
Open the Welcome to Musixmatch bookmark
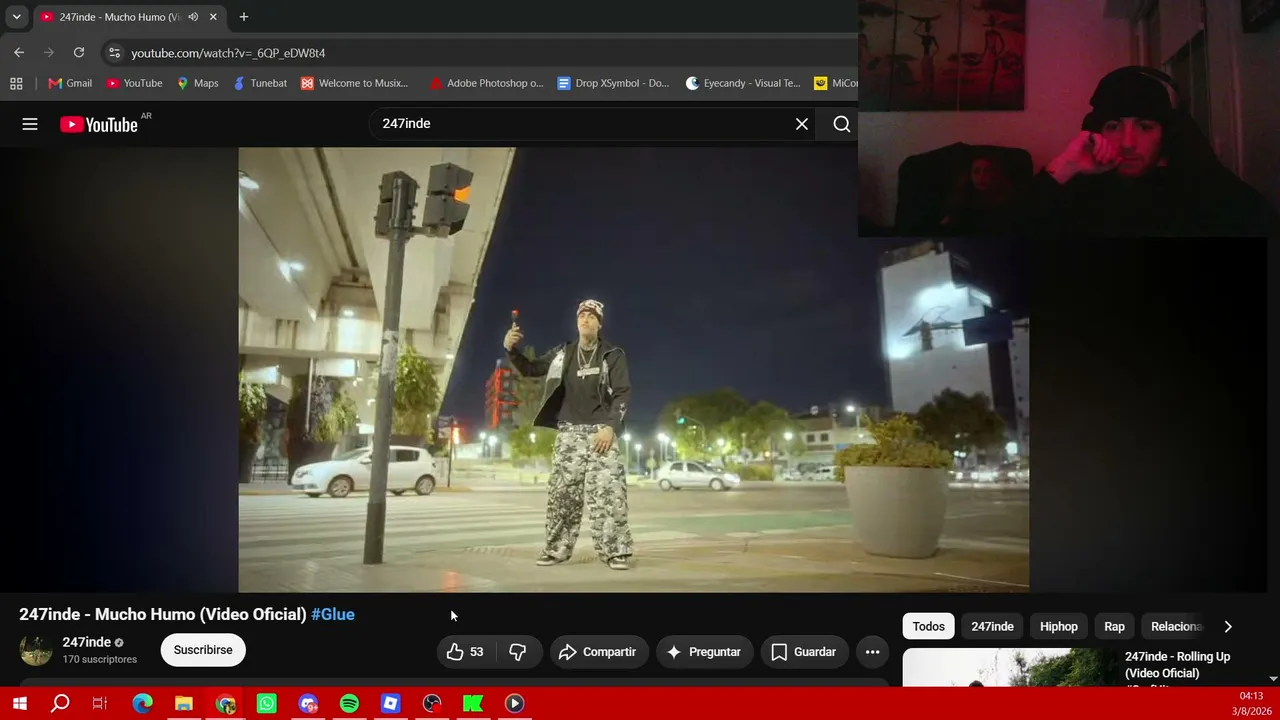354,83
